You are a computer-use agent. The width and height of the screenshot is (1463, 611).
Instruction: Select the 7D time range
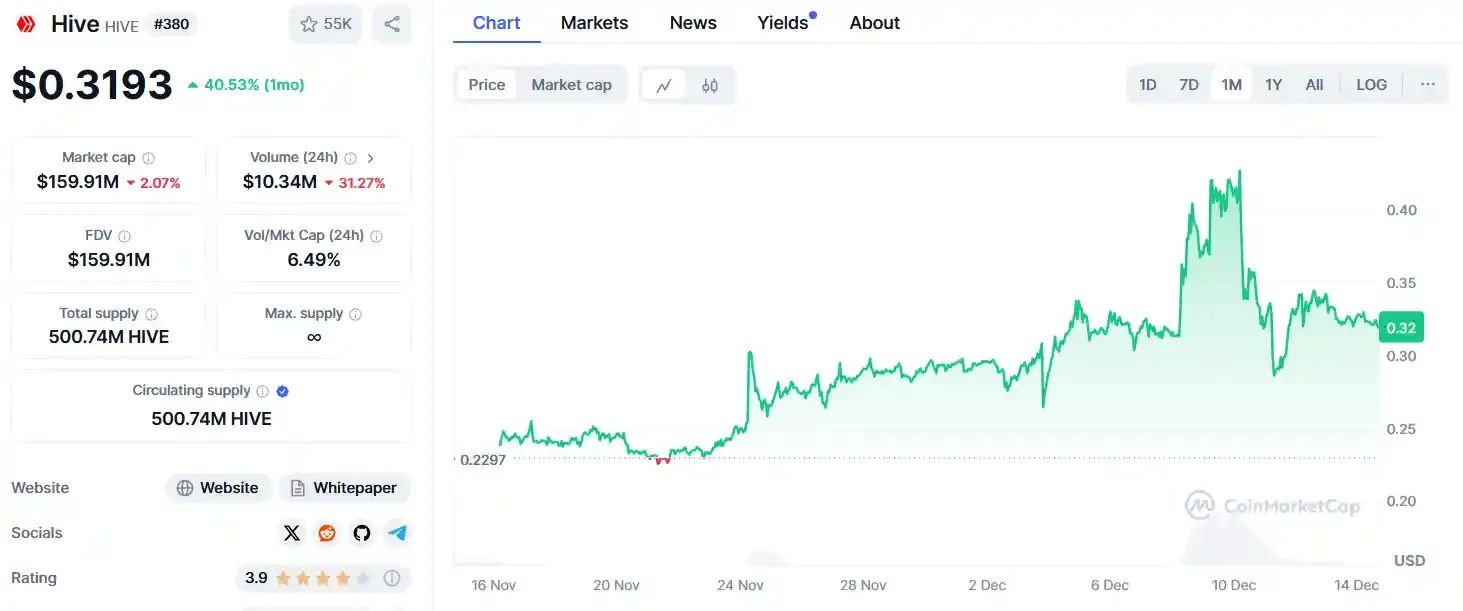pyautogui.click(x=1189, y=85)
